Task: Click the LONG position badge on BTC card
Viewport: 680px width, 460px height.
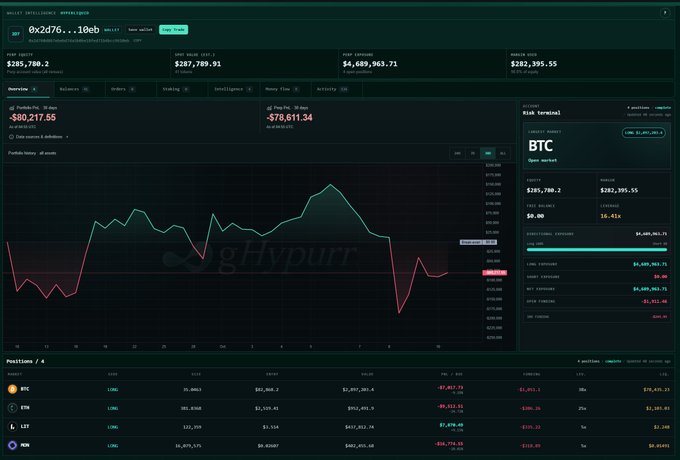Action: pos(644,133)
